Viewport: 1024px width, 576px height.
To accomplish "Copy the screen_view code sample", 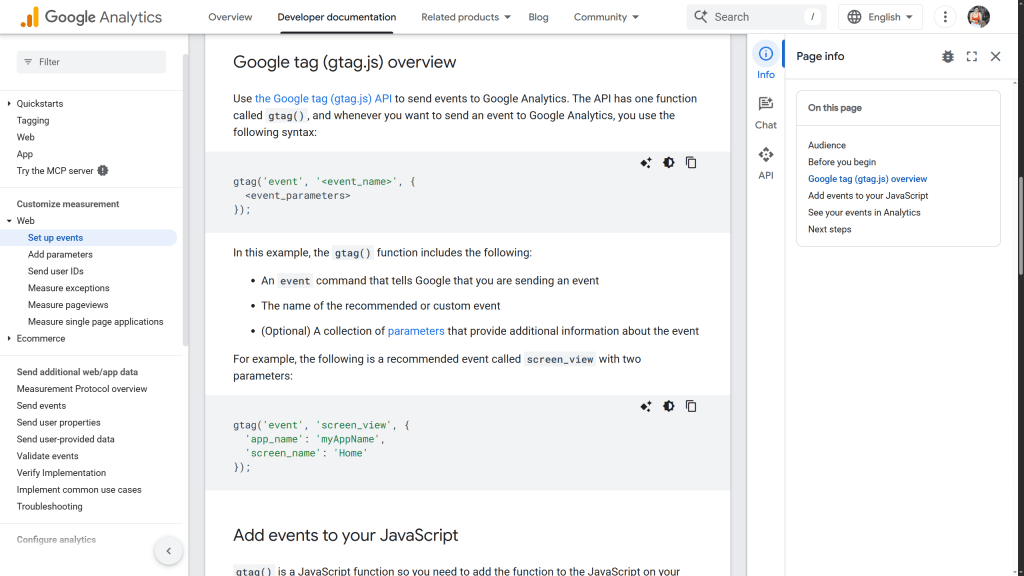I will pyautogui.click(x=691, y=406).
